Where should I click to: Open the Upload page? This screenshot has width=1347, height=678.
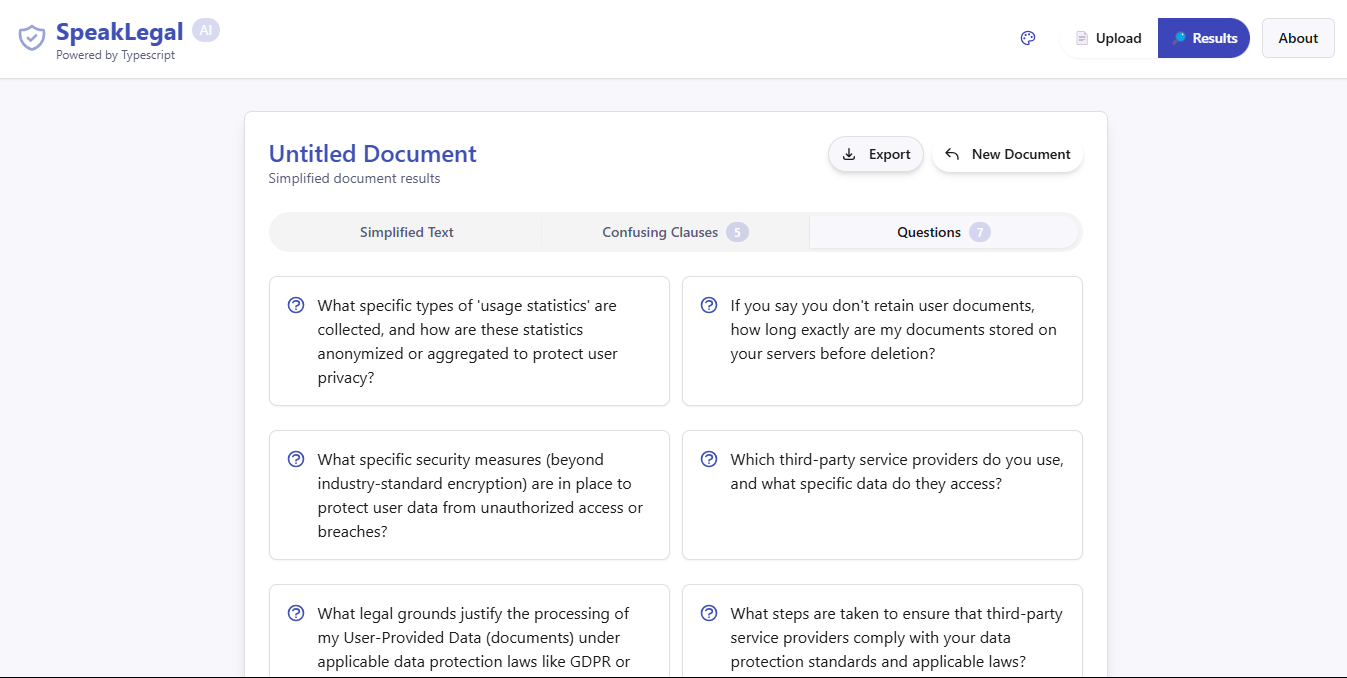(1107, 37)
